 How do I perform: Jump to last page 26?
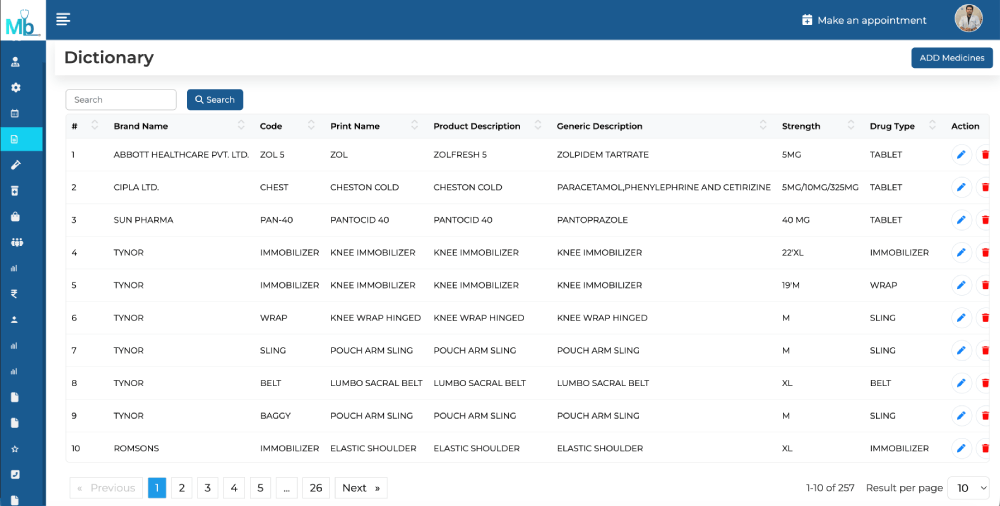coord(316,488)
